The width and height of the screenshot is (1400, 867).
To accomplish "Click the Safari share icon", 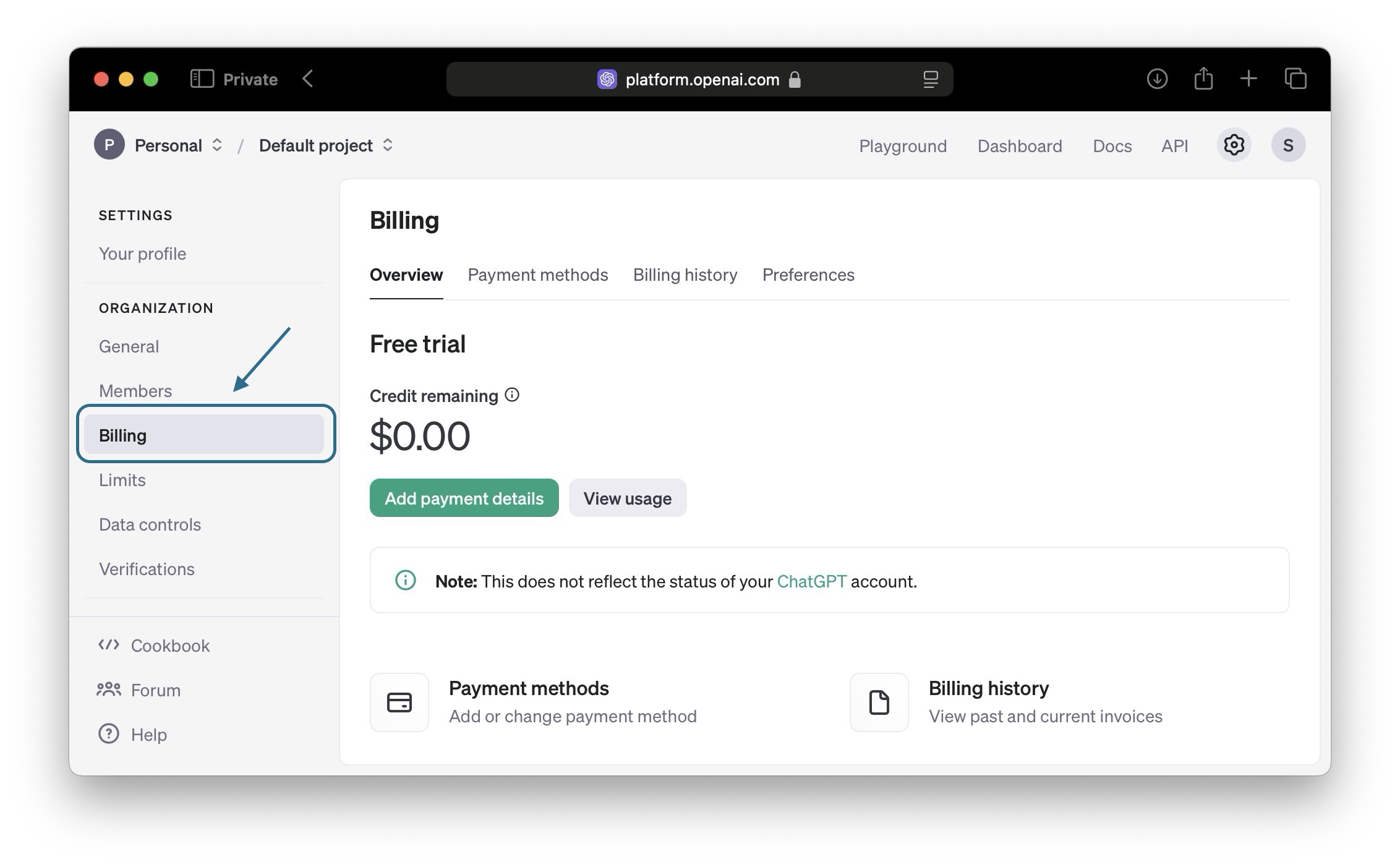I will (x=1203, y=79).
